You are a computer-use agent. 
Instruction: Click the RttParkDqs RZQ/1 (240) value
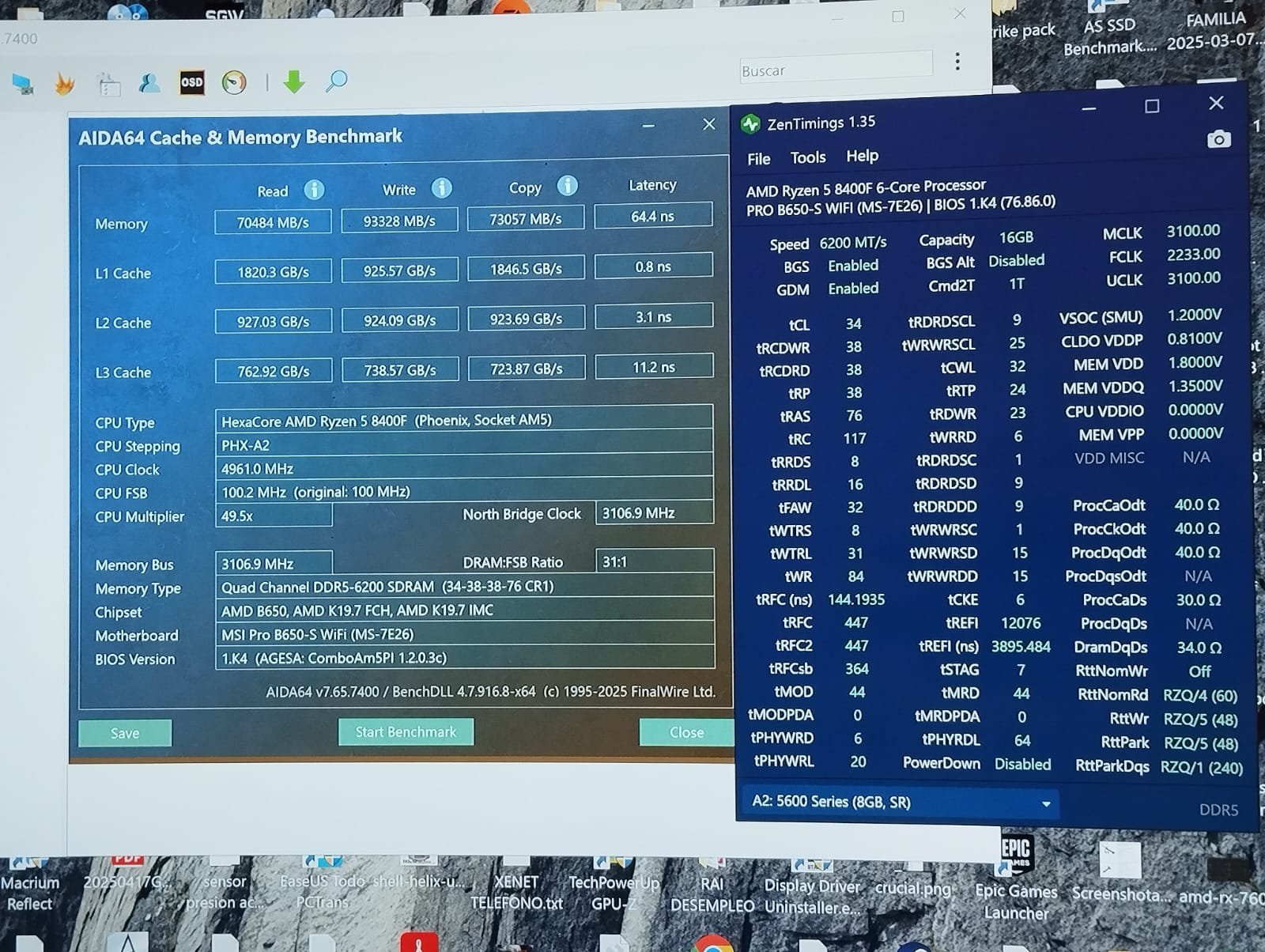(1201, 767)
